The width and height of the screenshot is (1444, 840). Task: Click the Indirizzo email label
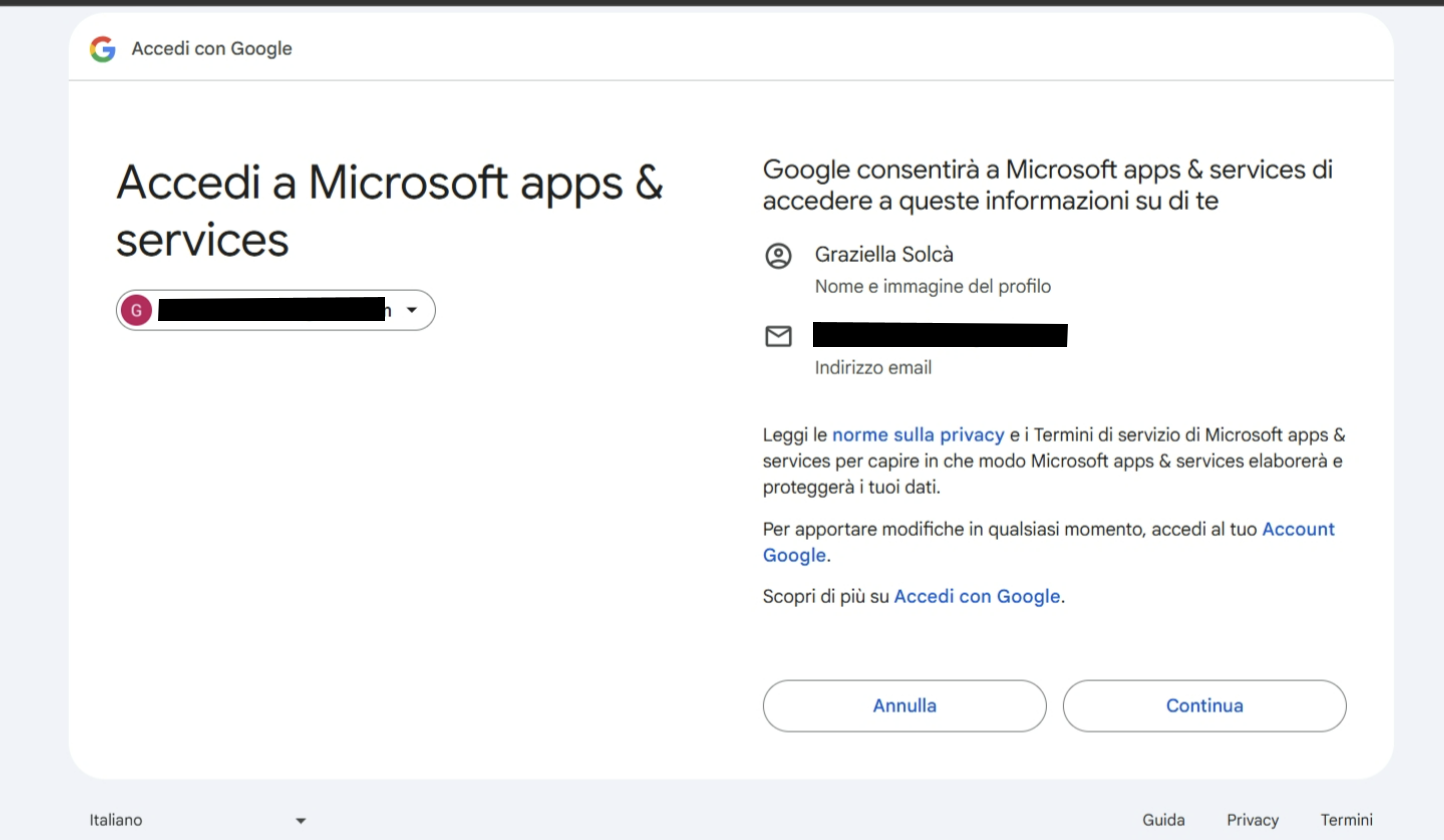[873, 368]
